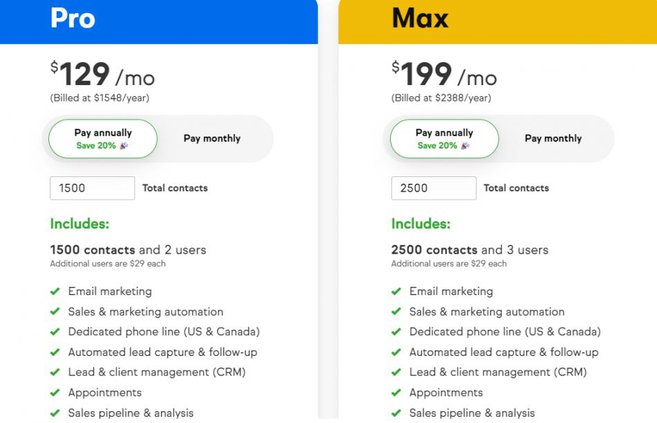The image size is (657, 423).
Task: Click Pro's Sales & marketing automation checkmark
Action: (x=55, y=312)
